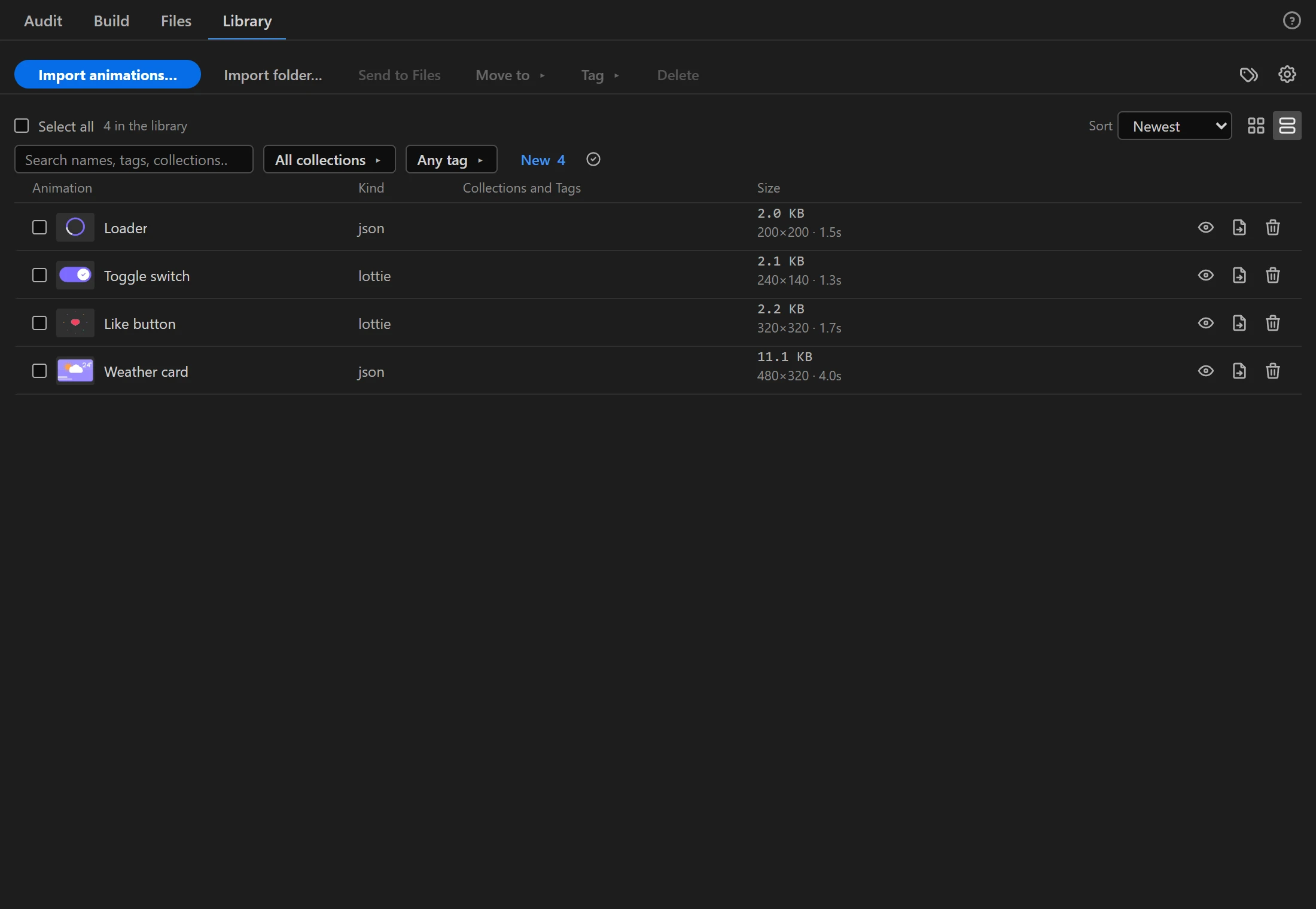Viewport: 1316px width, 909px height.
Task: Click the Like button name
Action: pyautogui.click(x=140, y=324)
